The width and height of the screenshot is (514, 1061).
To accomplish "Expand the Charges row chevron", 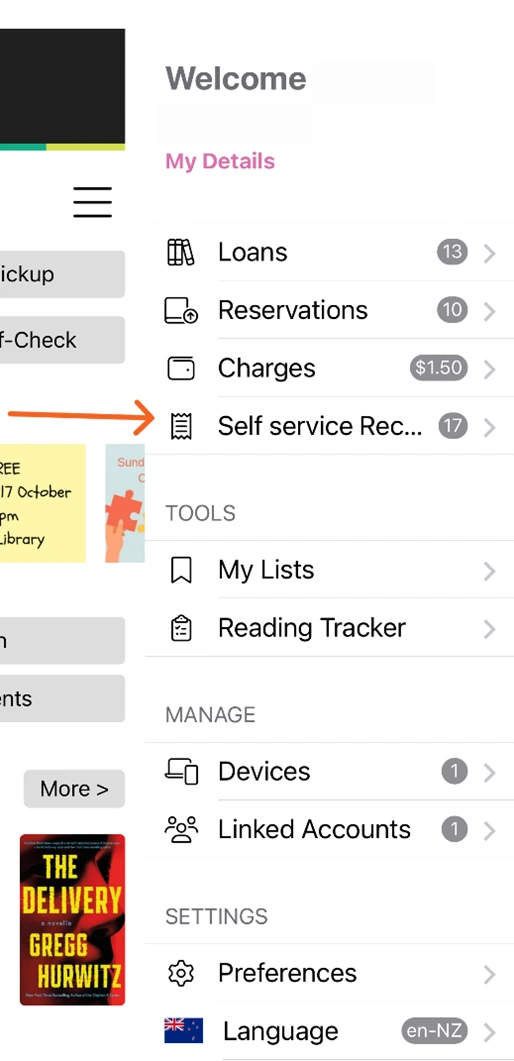I will (490, 369).
